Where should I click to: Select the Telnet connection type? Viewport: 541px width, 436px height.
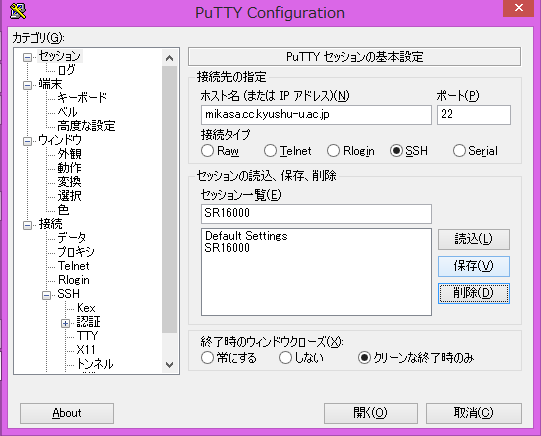pos(270,151)
